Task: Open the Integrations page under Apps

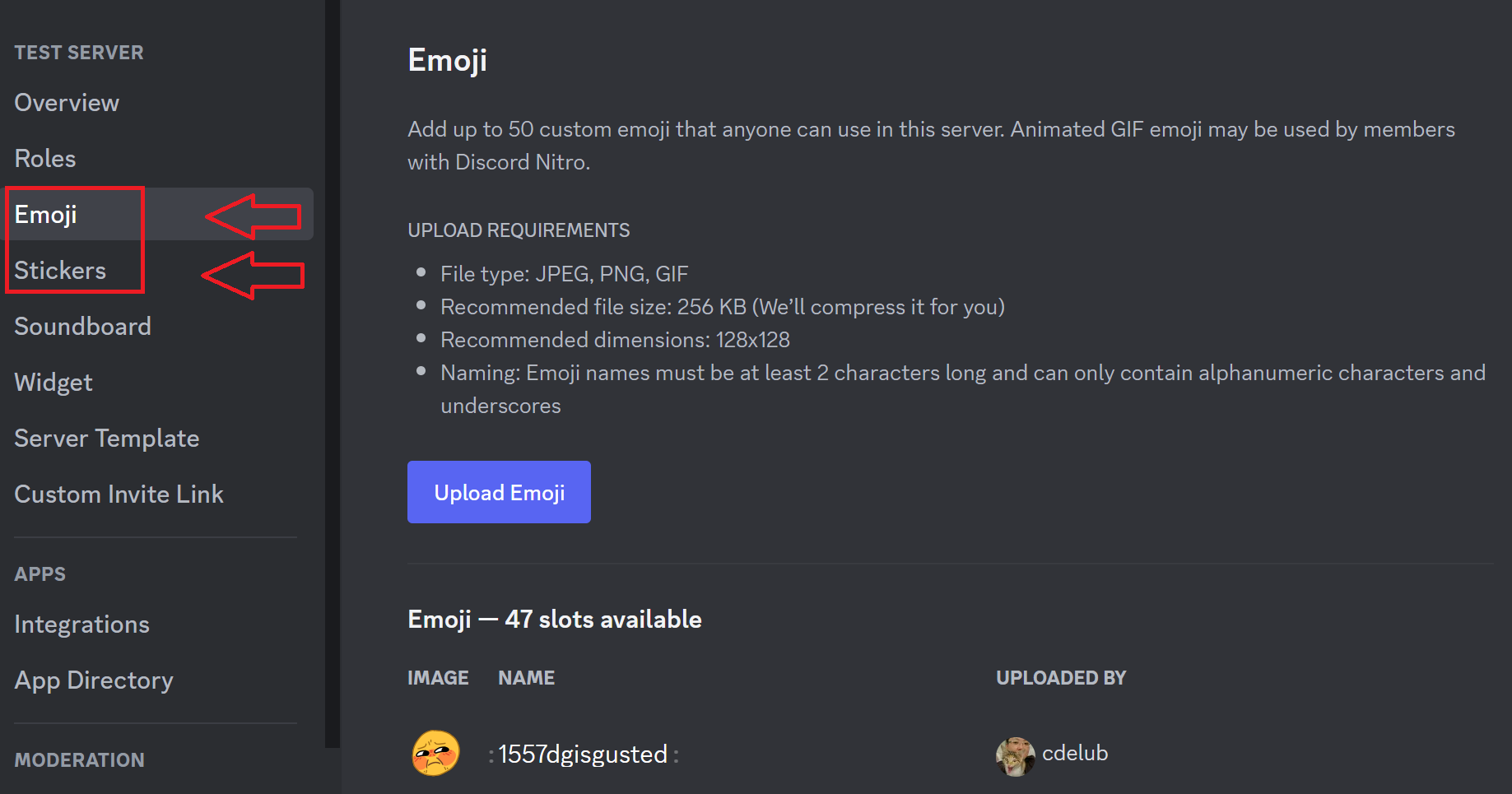Action: click(81, 624)
